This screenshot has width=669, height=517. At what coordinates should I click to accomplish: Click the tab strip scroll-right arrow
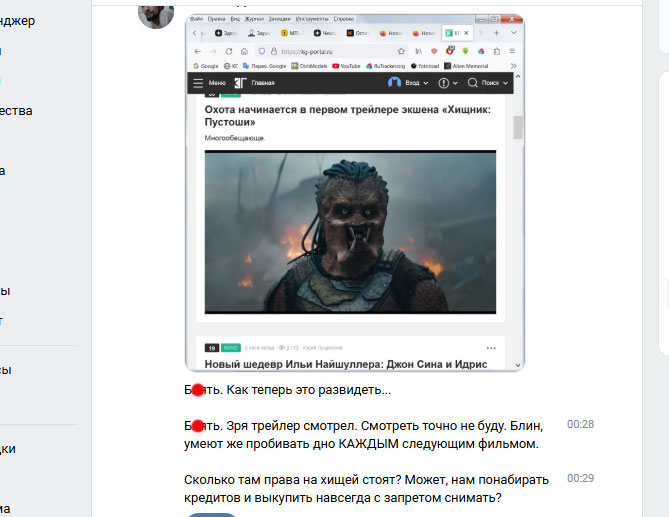point(481,33)
